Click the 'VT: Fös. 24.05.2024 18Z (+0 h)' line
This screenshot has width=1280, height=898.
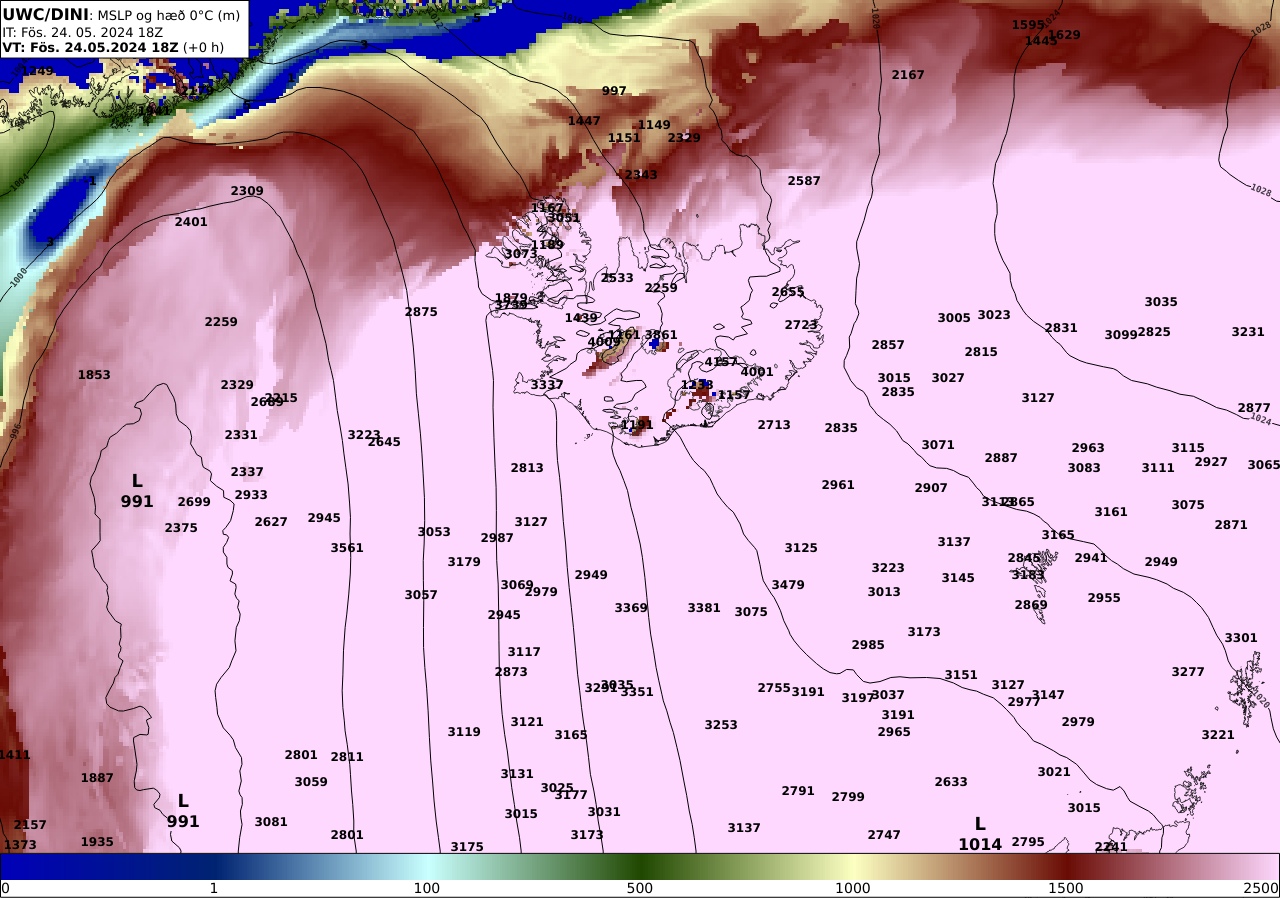tap(113, 47)
